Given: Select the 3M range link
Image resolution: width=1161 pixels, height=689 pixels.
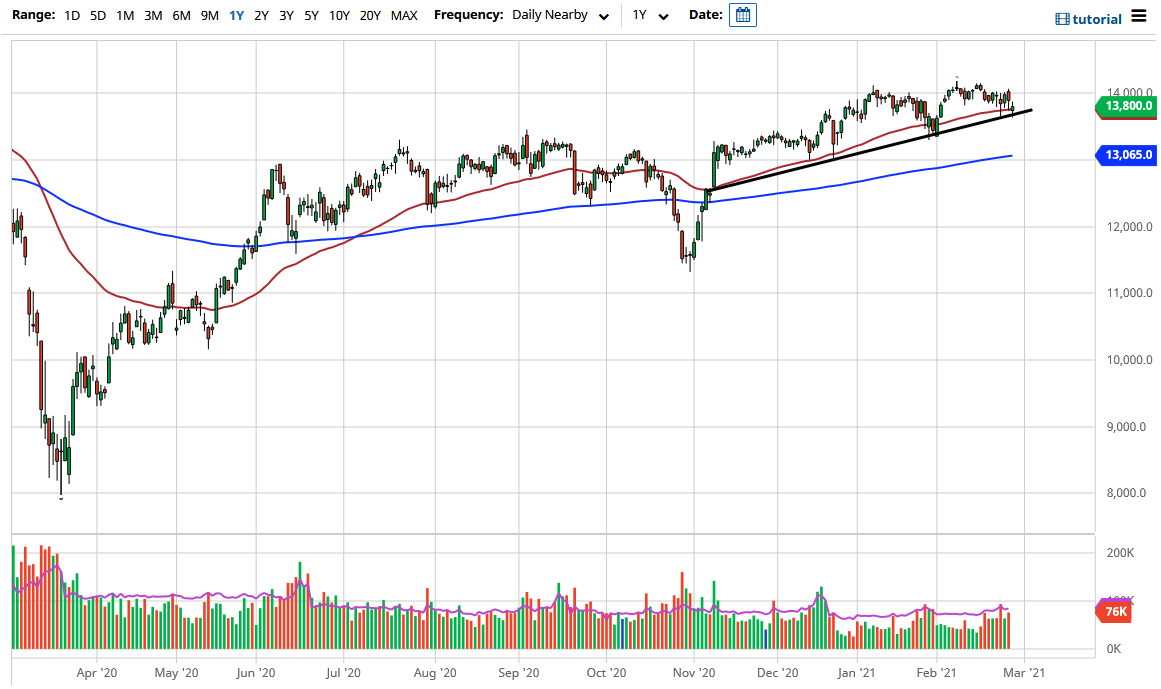Looking at the screenshot, I should (x=151, y=16).
